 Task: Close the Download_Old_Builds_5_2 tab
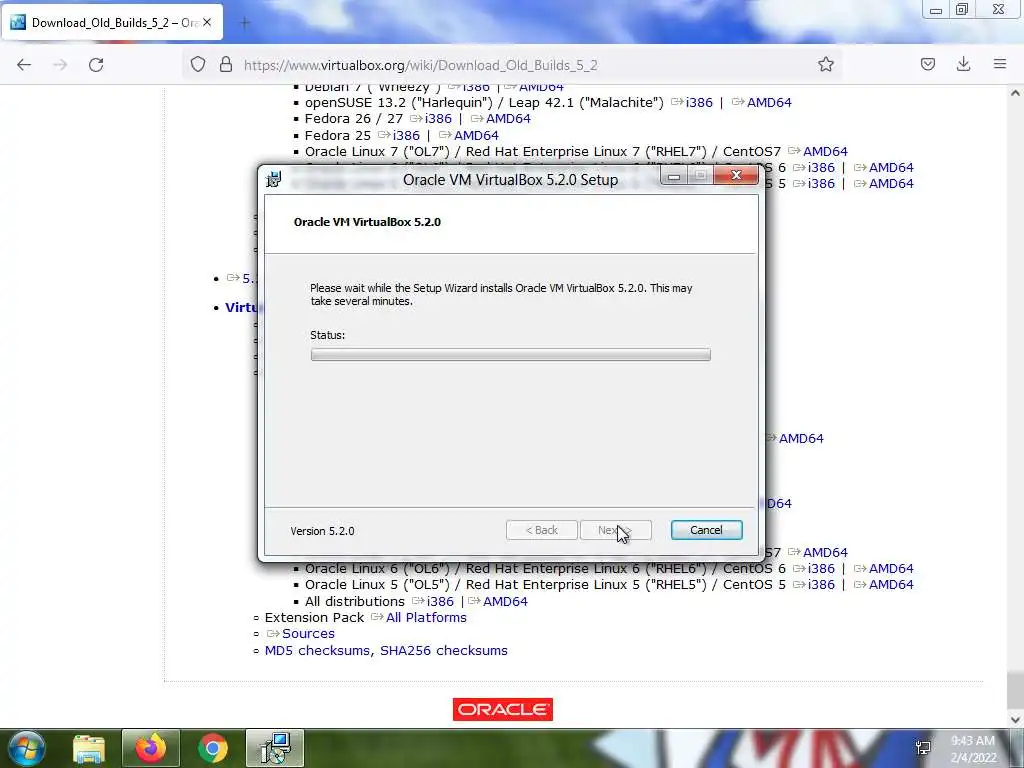click(207, 22)
